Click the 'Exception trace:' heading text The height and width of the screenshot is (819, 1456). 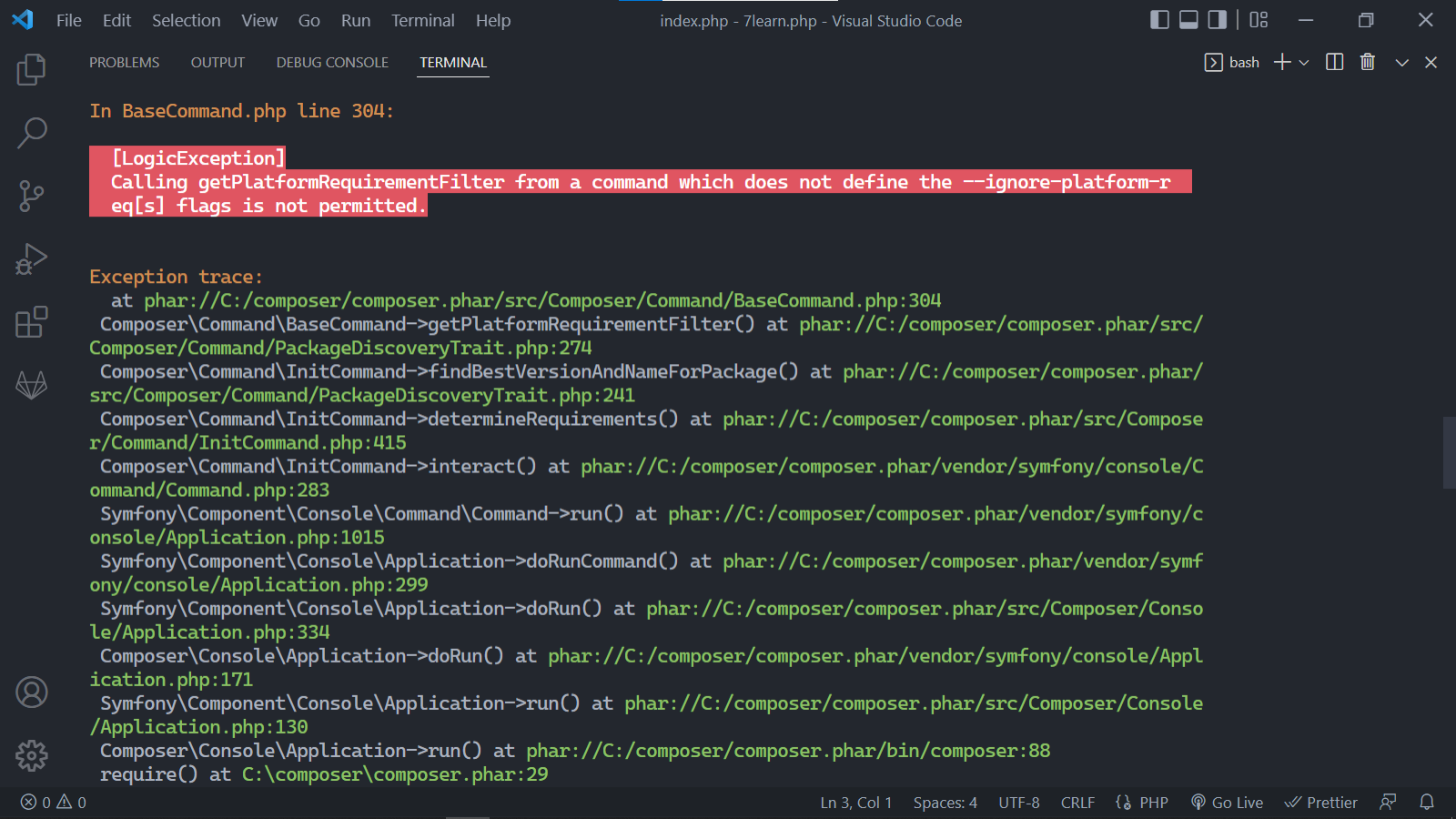point(176,277)
